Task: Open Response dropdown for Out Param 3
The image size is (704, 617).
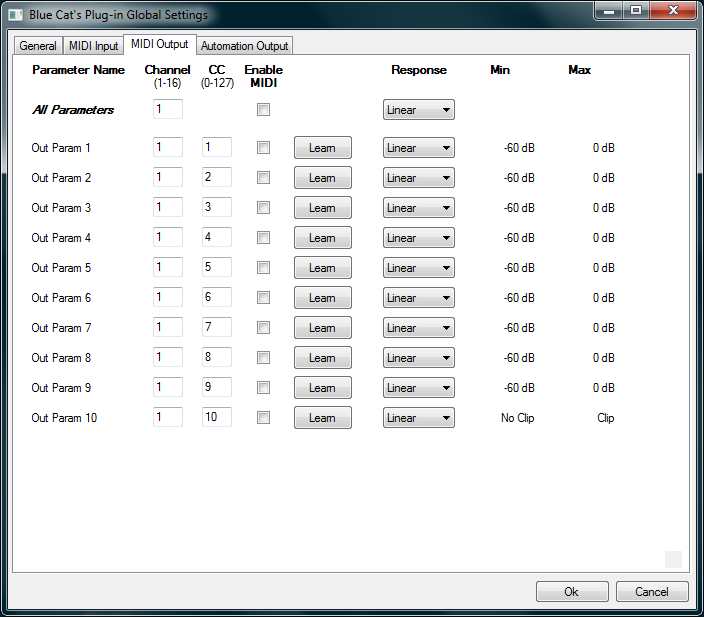Action: (418, 208)
